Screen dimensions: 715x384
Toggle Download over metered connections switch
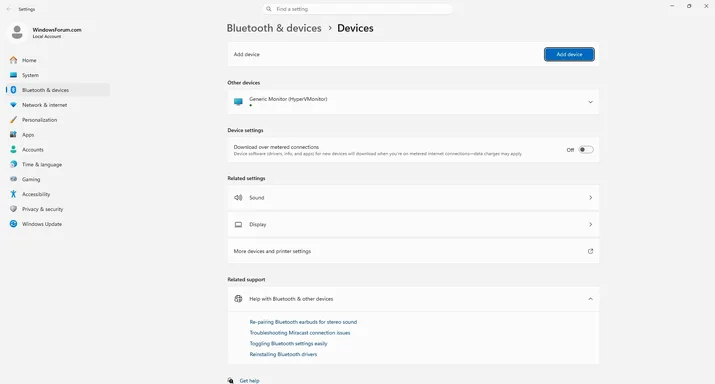point(586,150)
